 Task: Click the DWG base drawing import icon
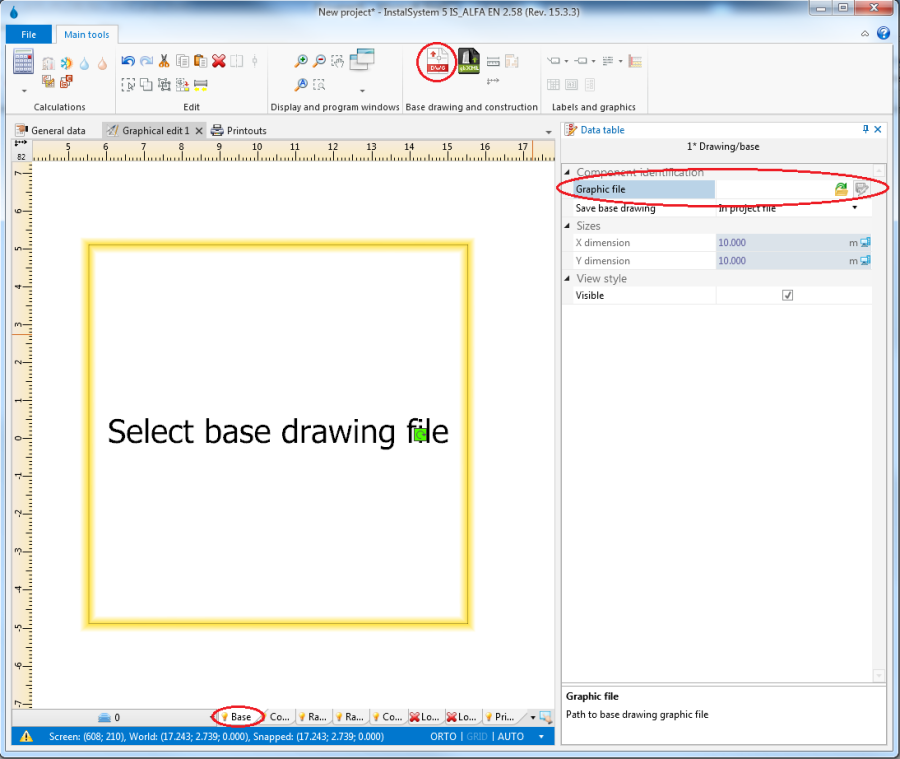click(x=437, y=63)
